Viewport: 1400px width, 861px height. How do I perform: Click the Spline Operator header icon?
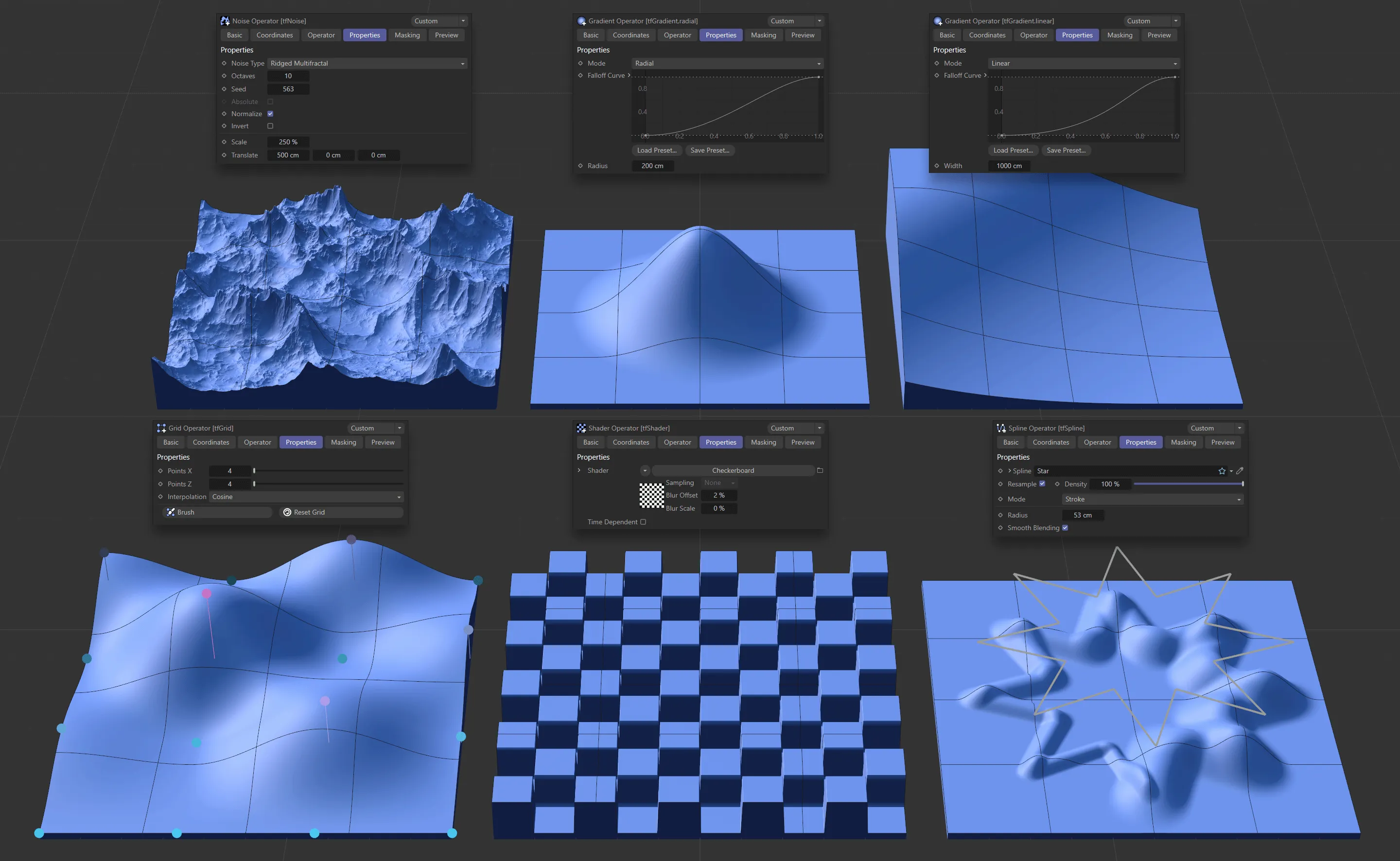click(x=1001, y=428)
